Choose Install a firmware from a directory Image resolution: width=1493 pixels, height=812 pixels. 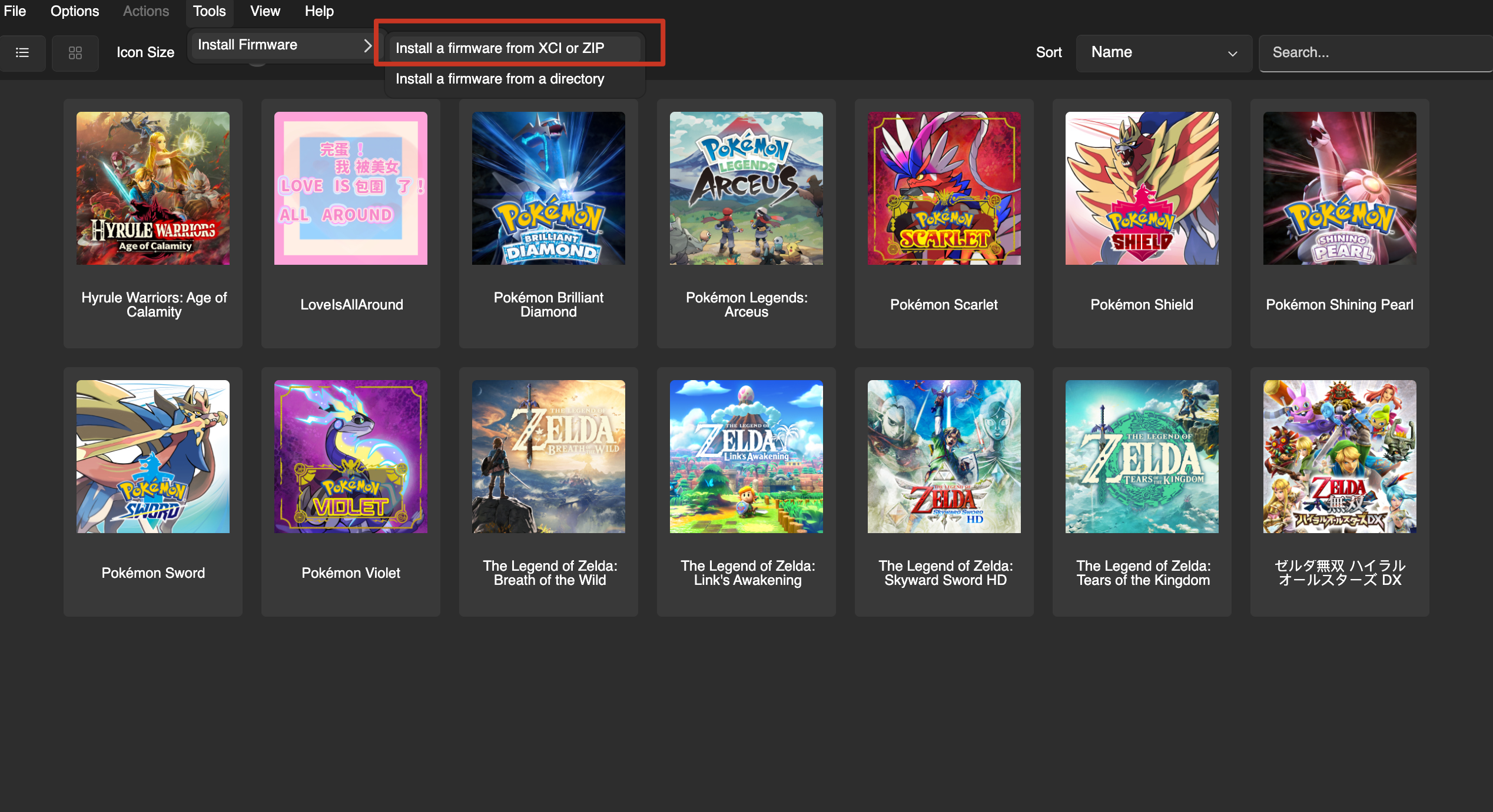(500, 79)
